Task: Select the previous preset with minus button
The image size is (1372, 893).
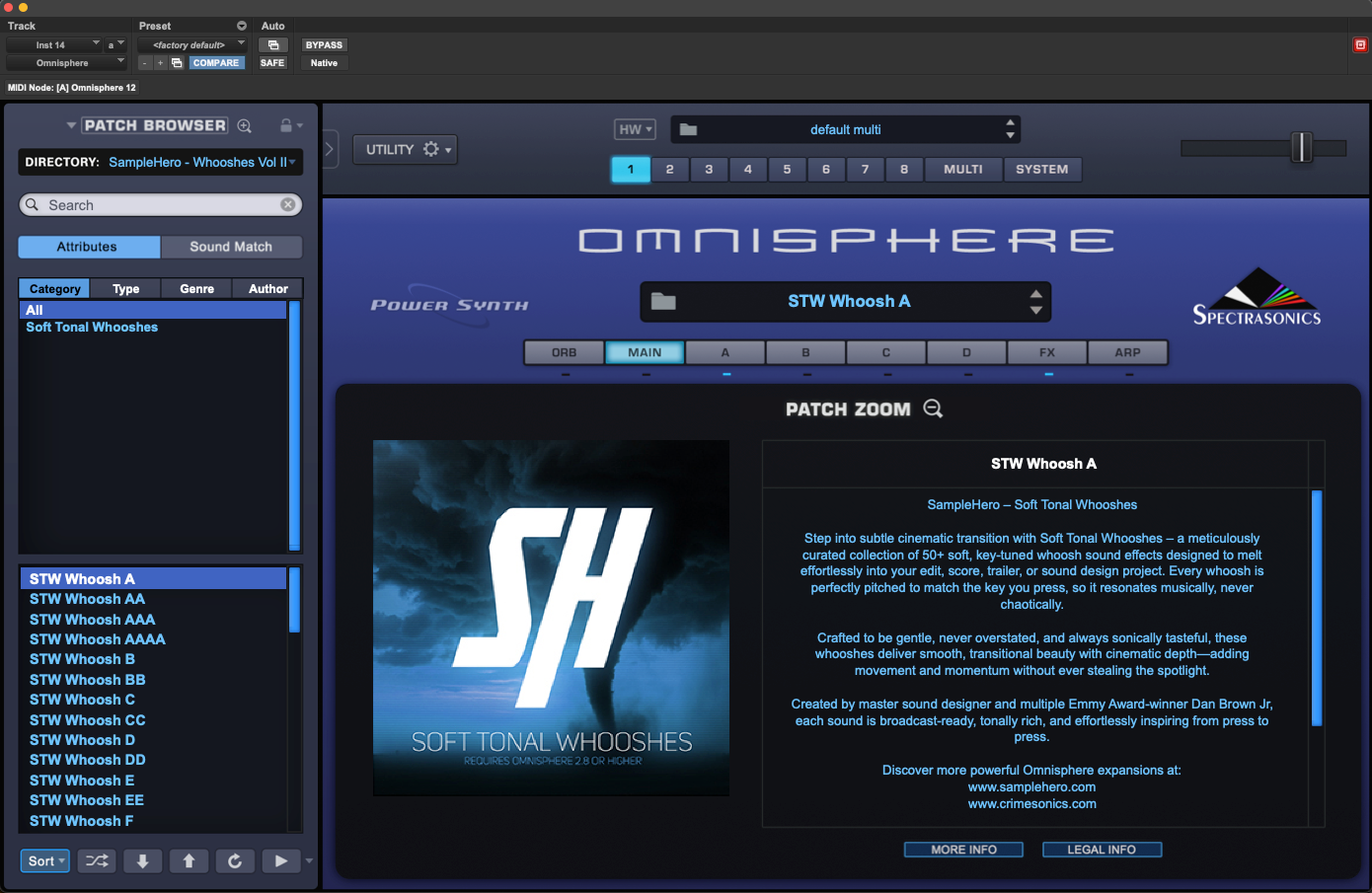Action: tap(144, 62)
